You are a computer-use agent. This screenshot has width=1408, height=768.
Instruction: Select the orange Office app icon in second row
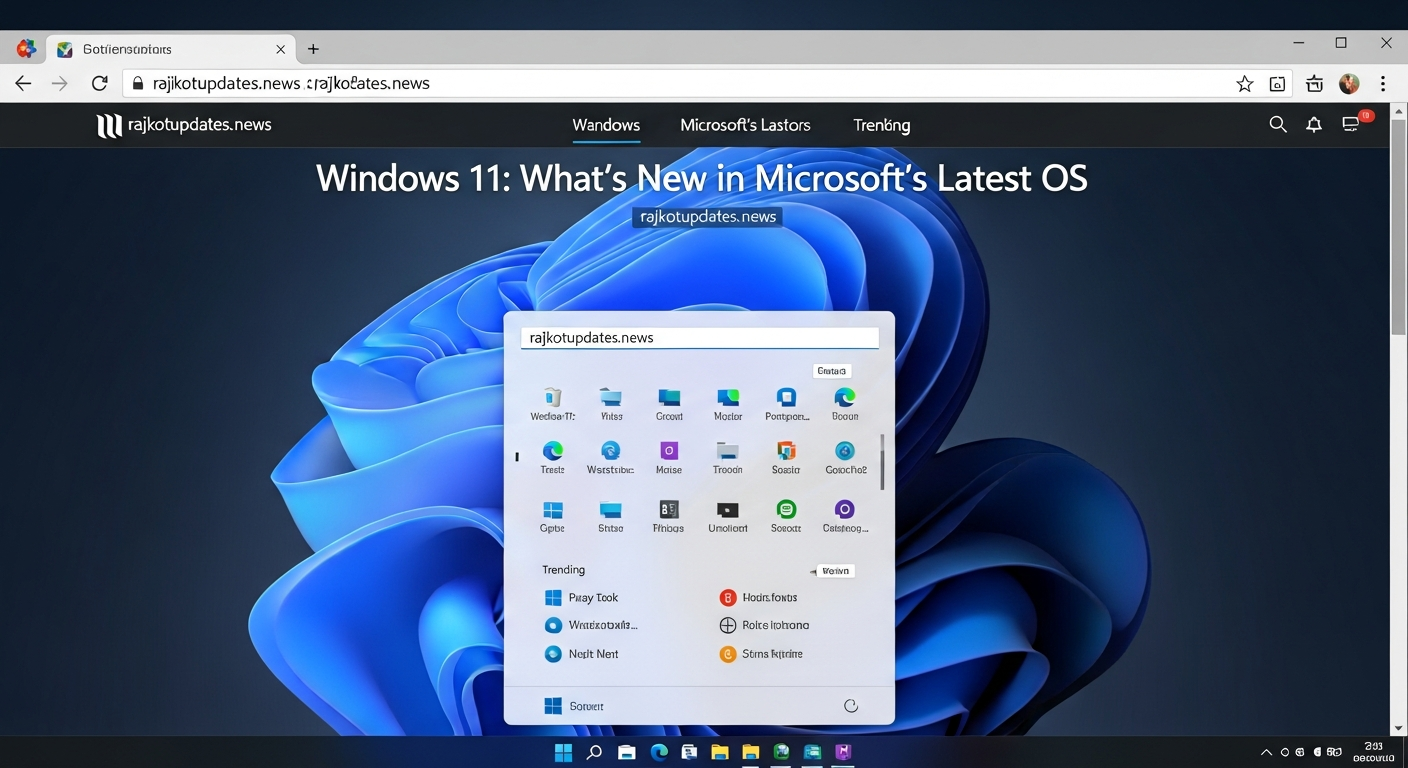click(785, 452)
